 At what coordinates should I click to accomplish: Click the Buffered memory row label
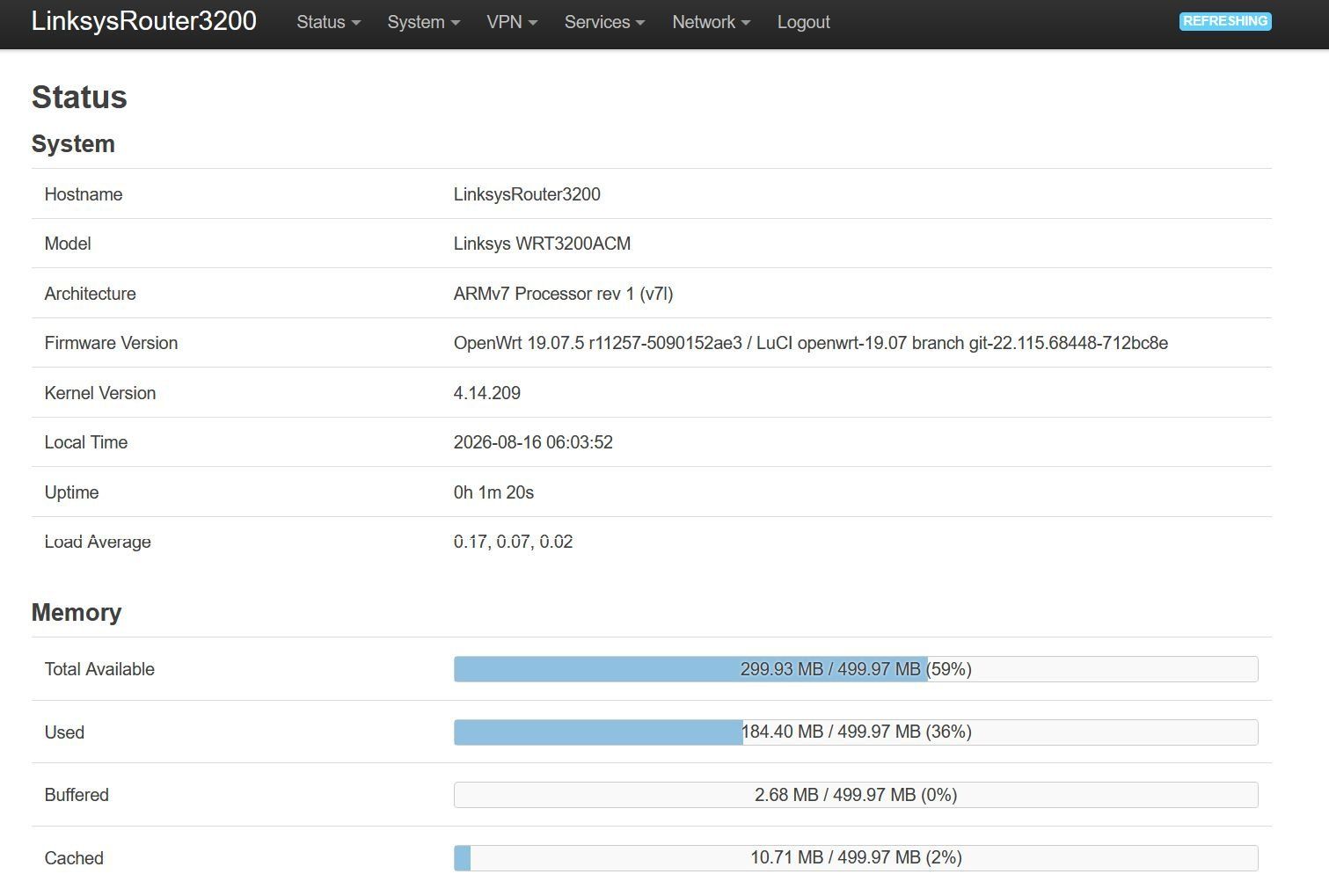[x=77, y=795]
